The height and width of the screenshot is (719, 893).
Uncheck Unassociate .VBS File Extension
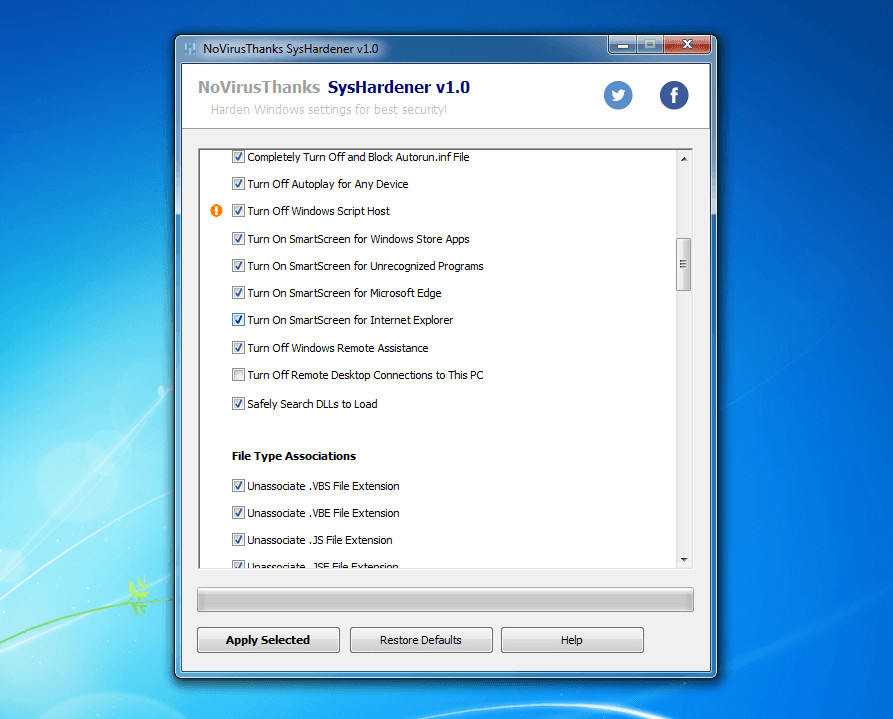pyautogui.click(x=238, y=486)
